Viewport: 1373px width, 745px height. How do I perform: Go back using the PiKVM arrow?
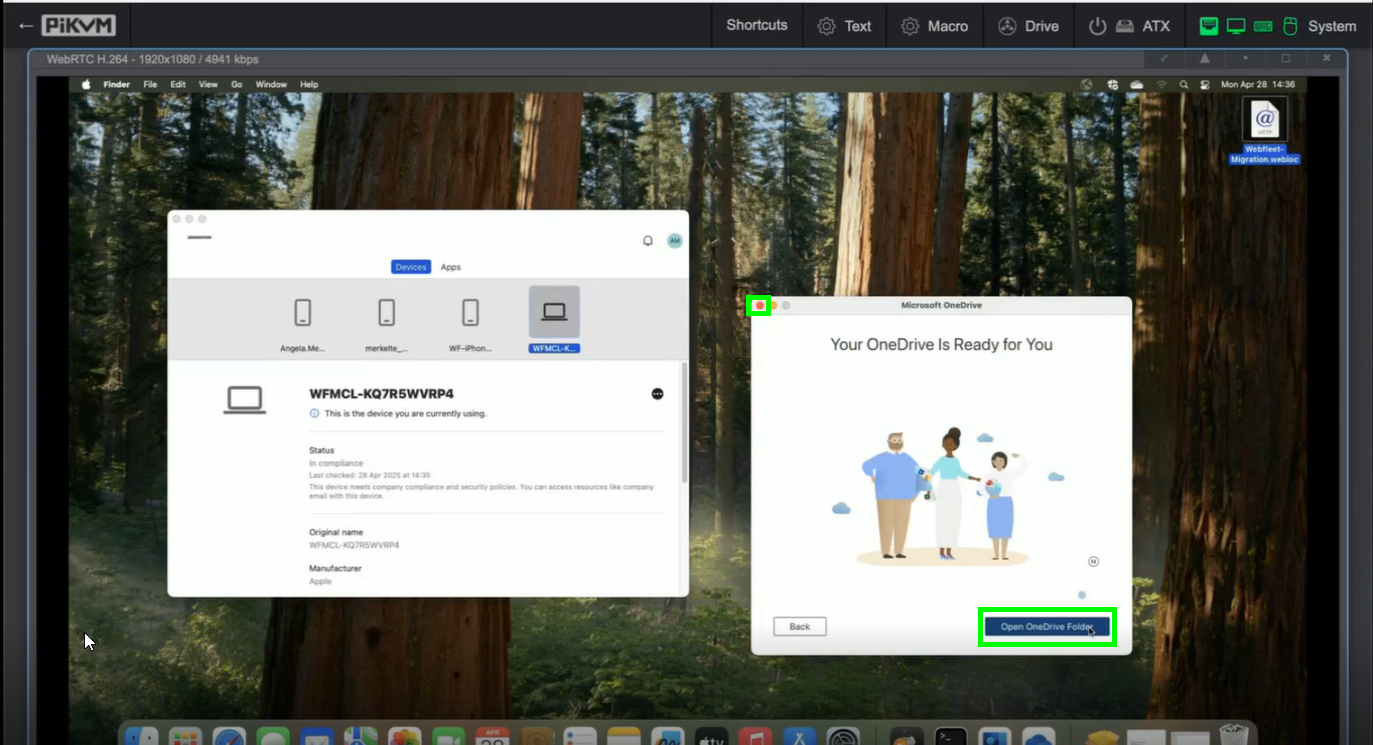(25, 26)
